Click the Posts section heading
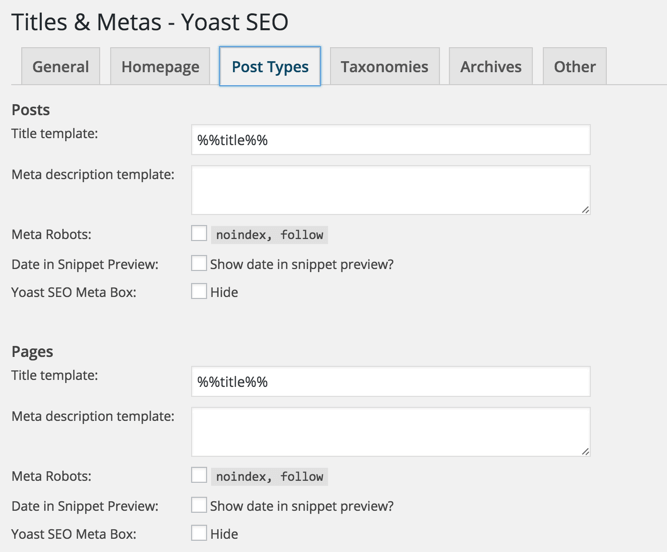Viewport: 667px width, 552px height. pyautogui.click(x=31, y=110)
